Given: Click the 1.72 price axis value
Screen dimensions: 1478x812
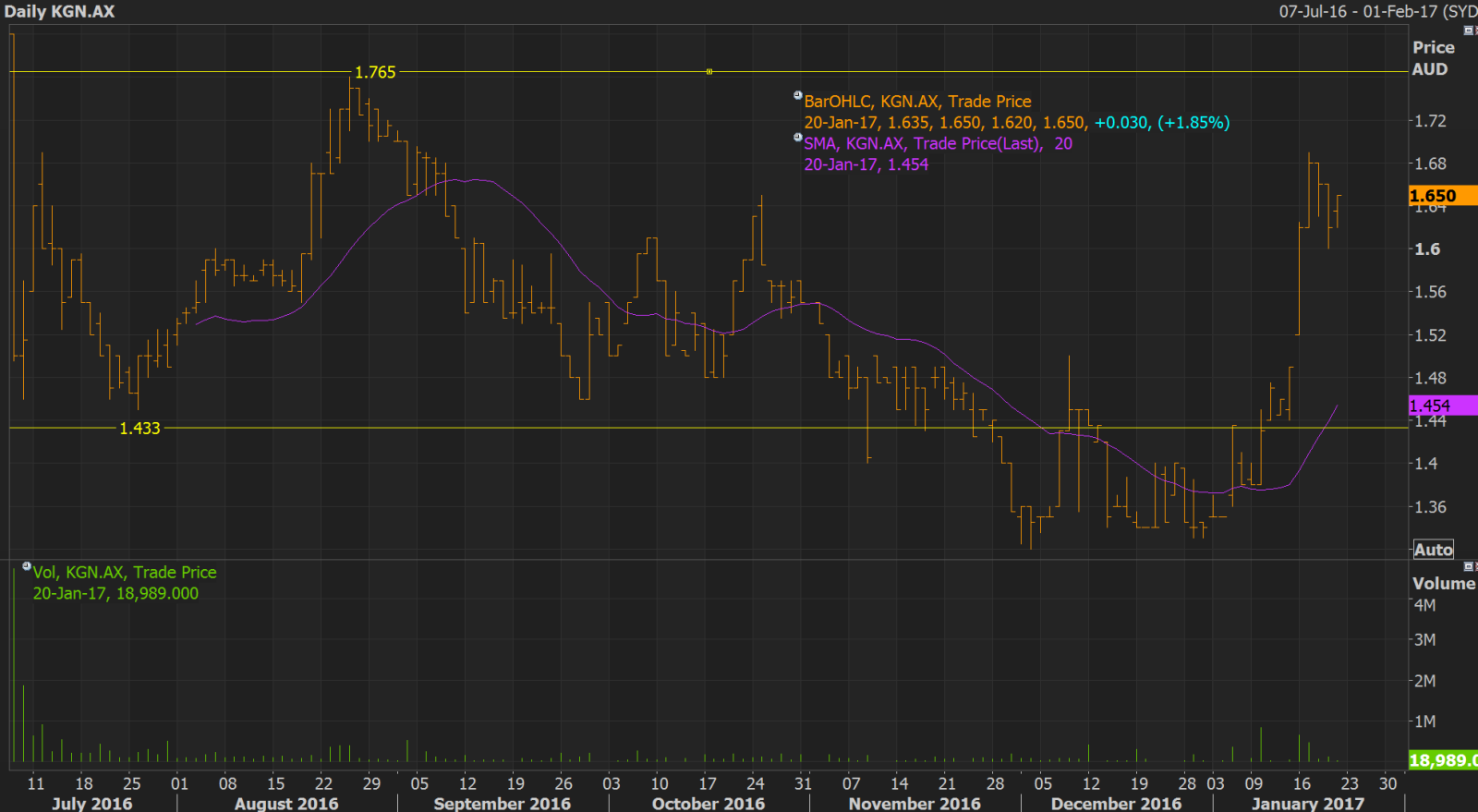Looking at the screenshot, I should (1431, 121).
